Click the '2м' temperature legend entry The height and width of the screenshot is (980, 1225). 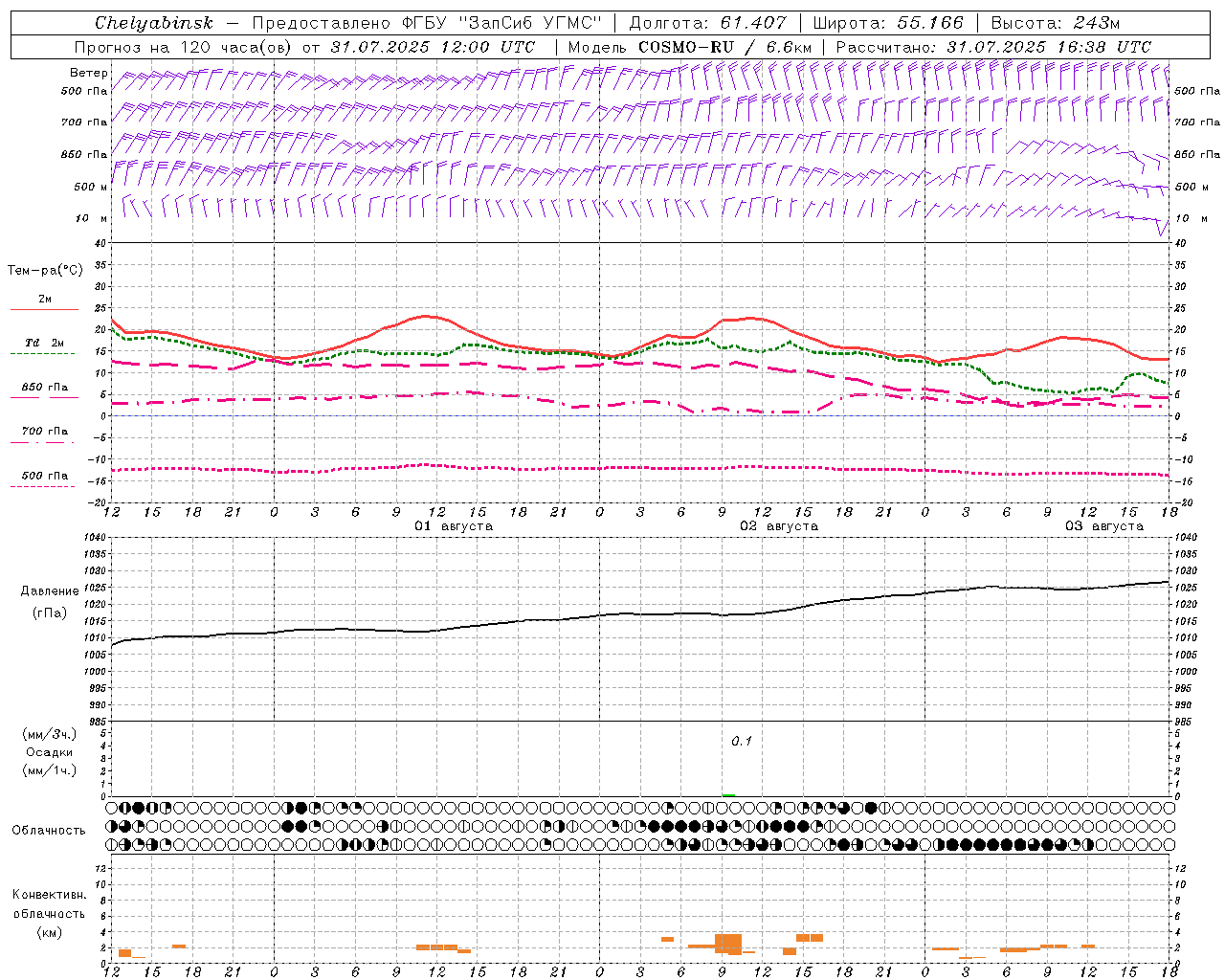coord(45,299)
